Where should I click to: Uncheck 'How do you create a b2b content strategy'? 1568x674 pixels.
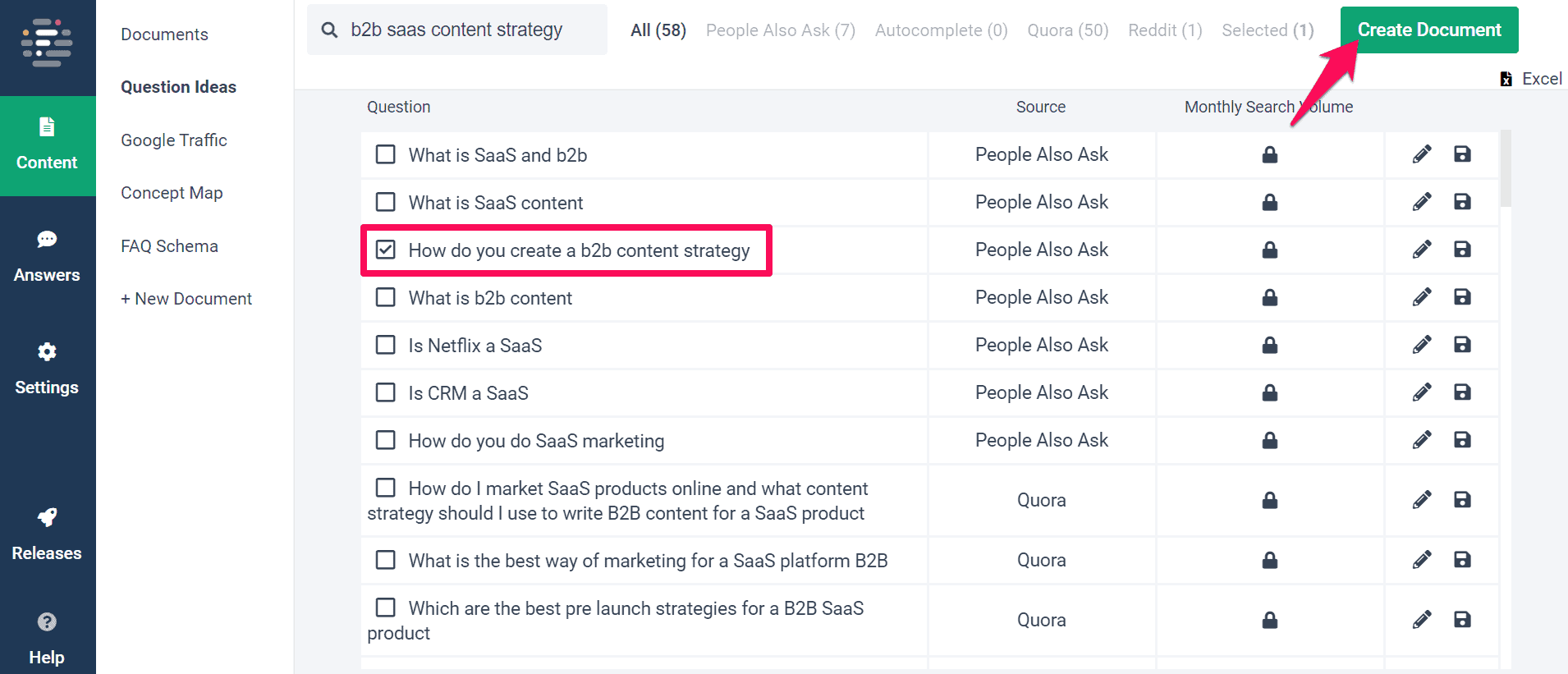[386, 250]
